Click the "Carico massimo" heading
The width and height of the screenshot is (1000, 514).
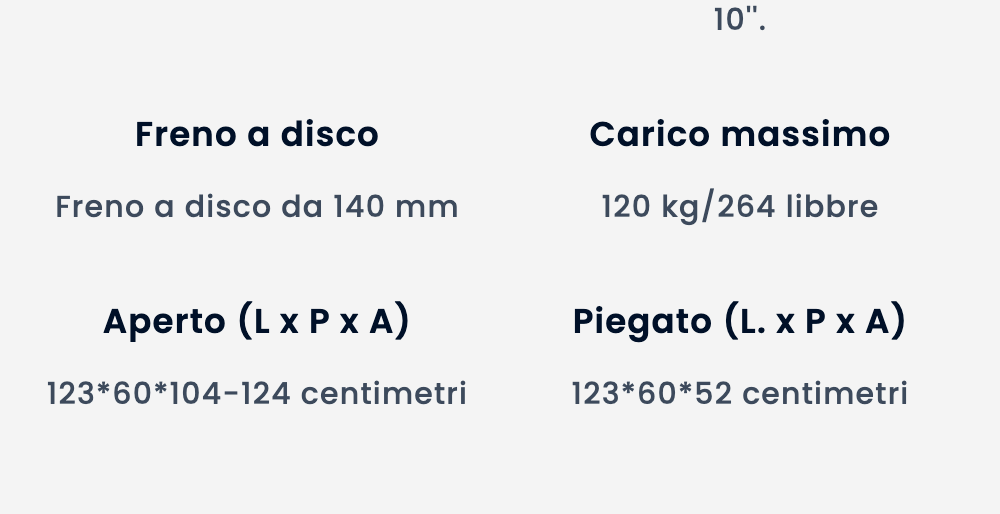pos(740,134)
